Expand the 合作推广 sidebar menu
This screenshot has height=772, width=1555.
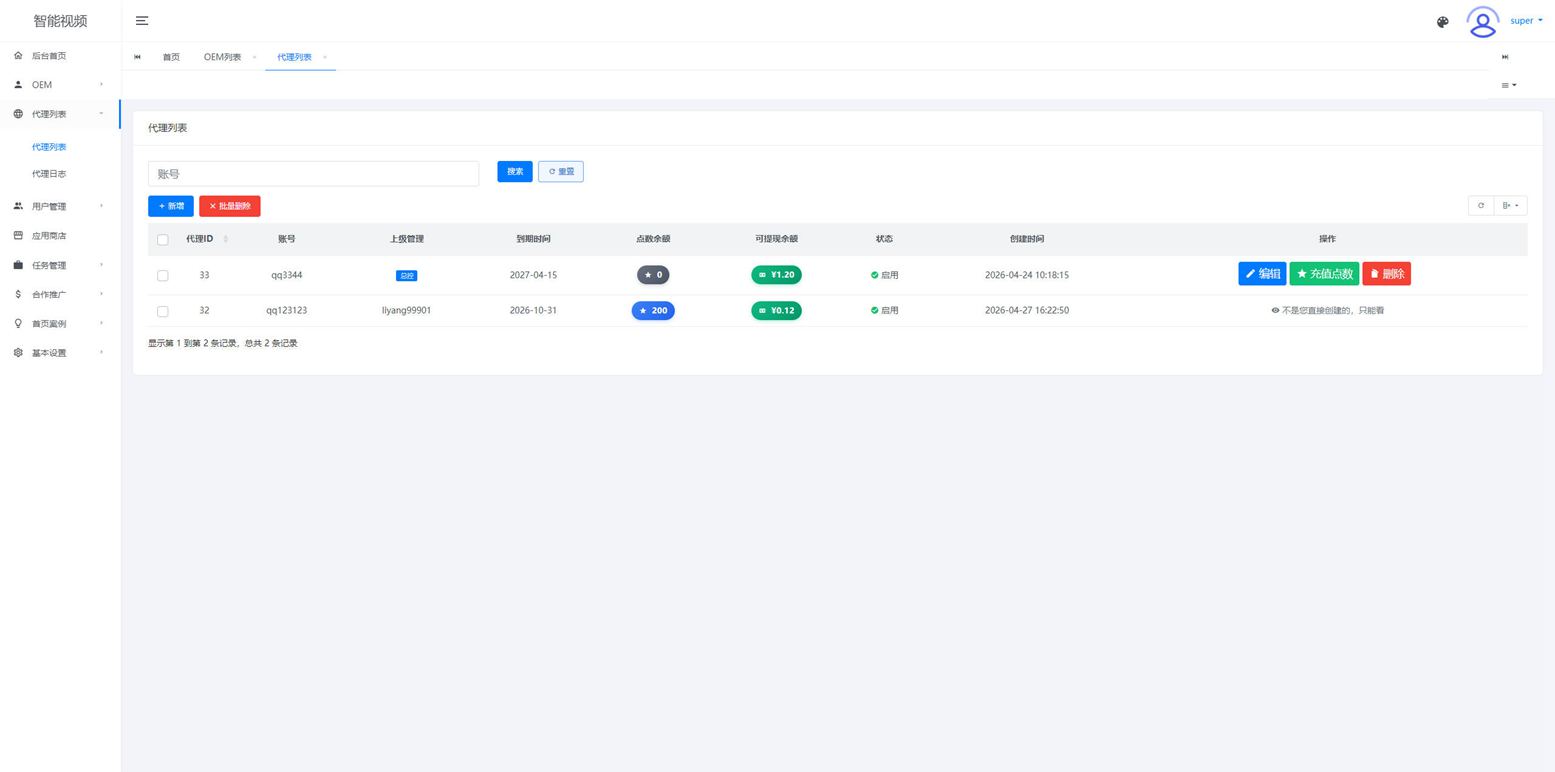click(x=60, y=294)
